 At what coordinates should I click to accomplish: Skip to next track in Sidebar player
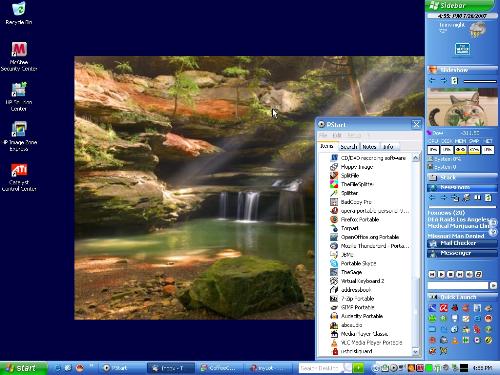[x=460, y=274]
